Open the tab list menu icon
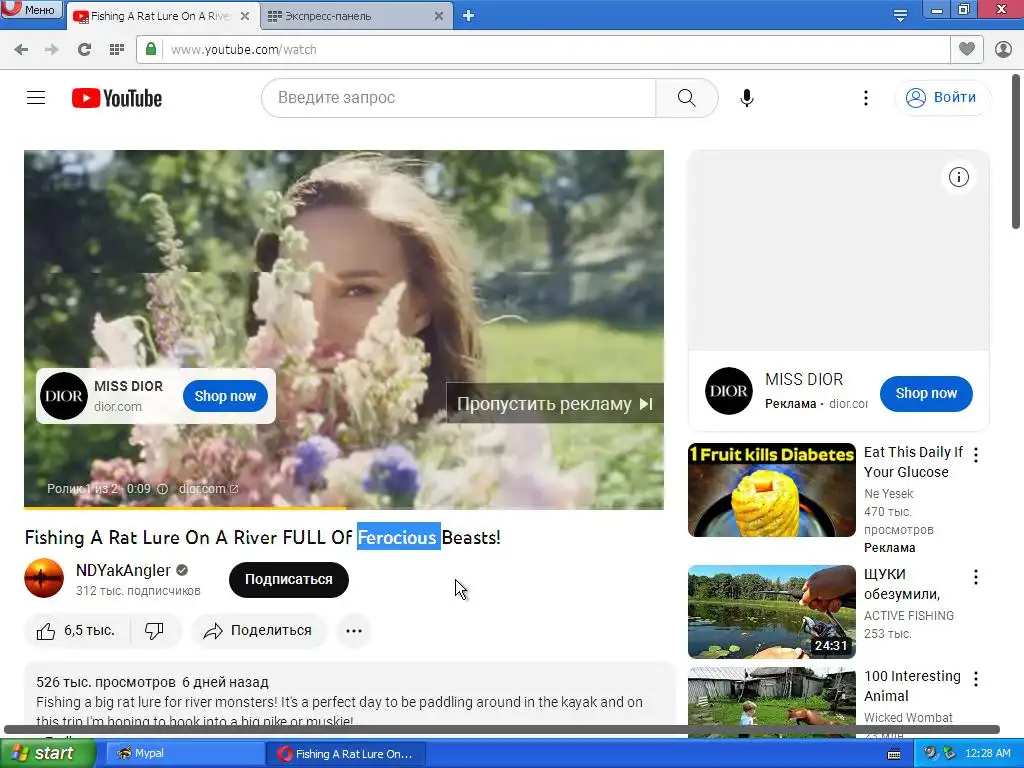Viewport: 1024px width, 768px height. click(x=900, y=16)
